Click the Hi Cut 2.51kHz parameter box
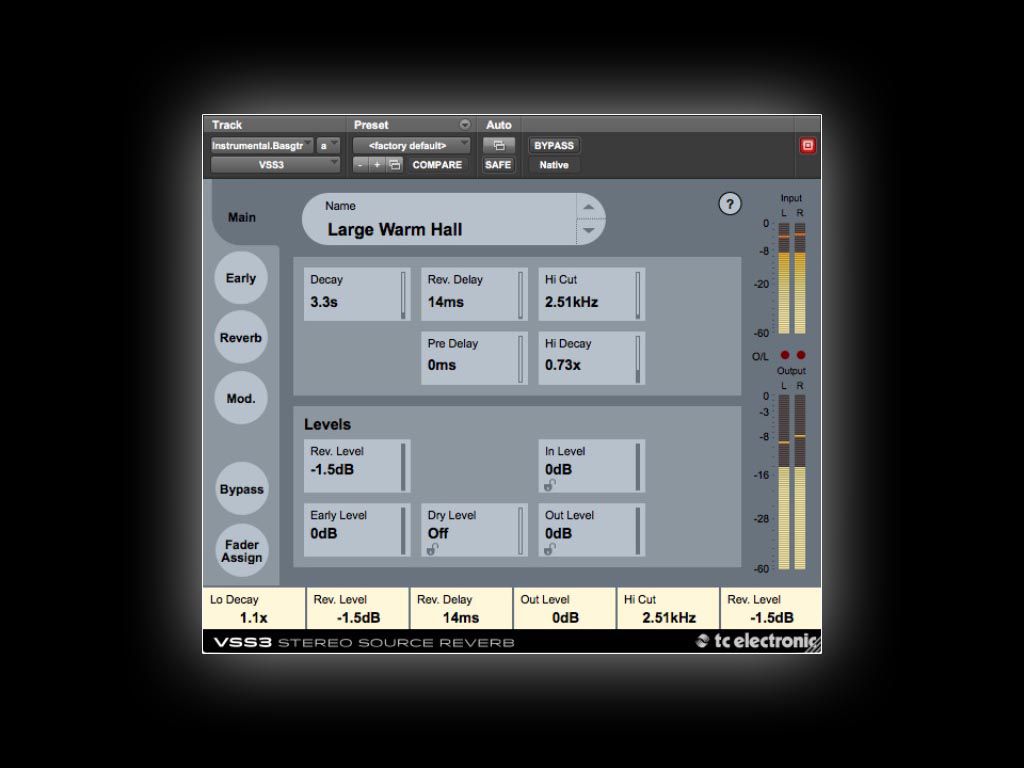Viewport: 1024px width, 768px height. click(x=592, y=294)
